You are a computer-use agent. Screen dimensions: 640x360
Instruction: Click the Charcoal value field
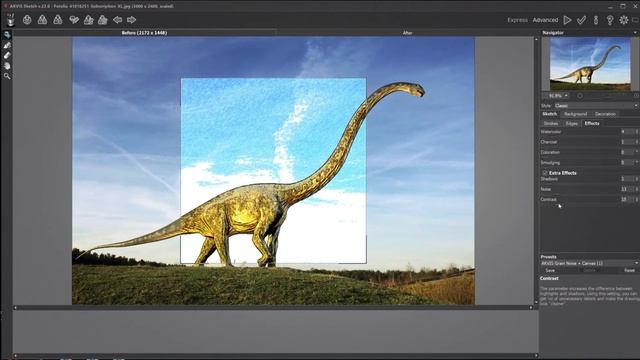coord(627,142)
